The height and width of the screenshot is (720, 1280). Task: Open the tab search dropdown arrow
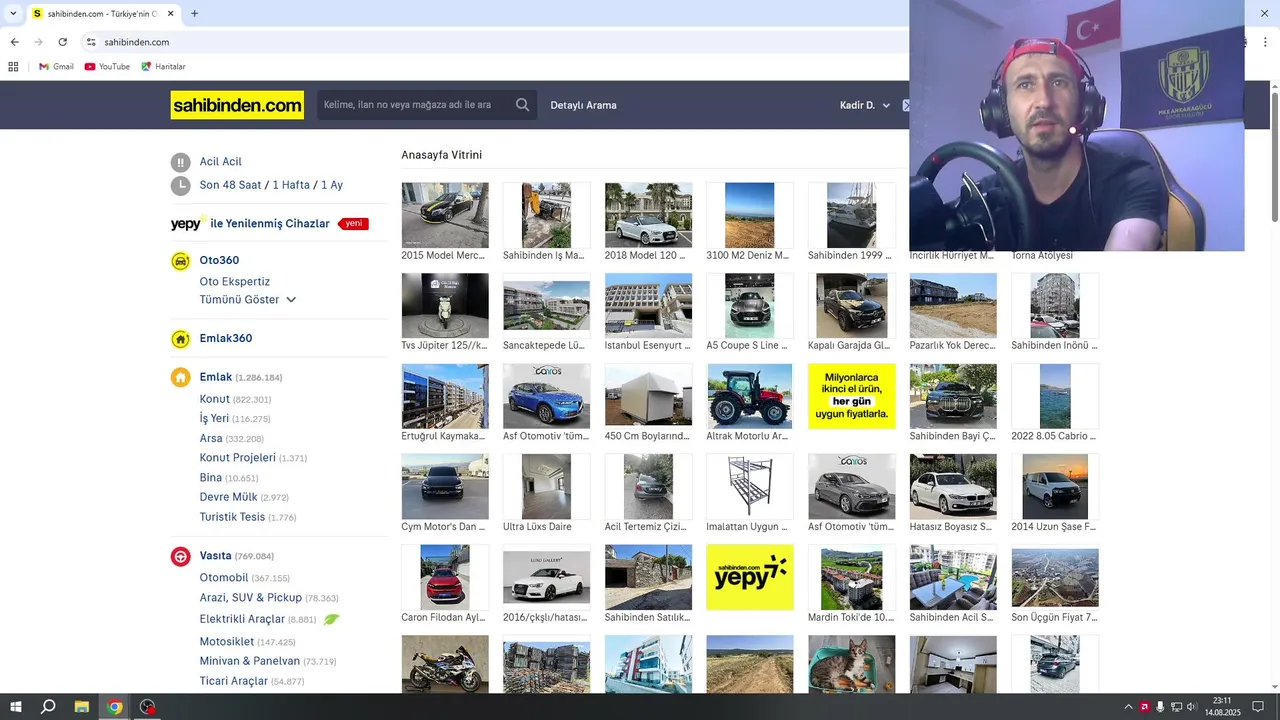click(x=13, y=14)
